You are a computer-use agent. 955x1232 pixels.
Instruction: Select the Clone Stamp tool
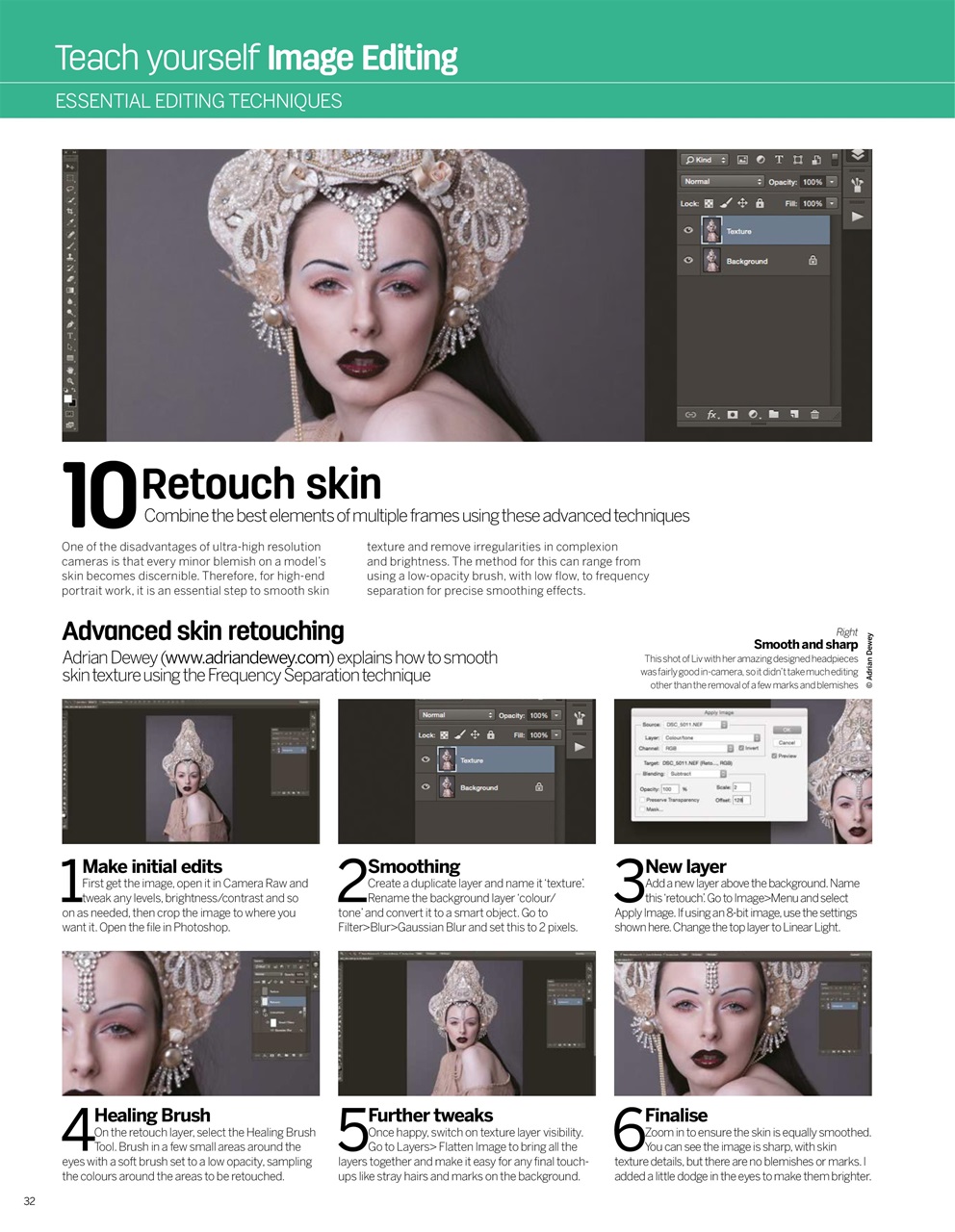[71, 256]
